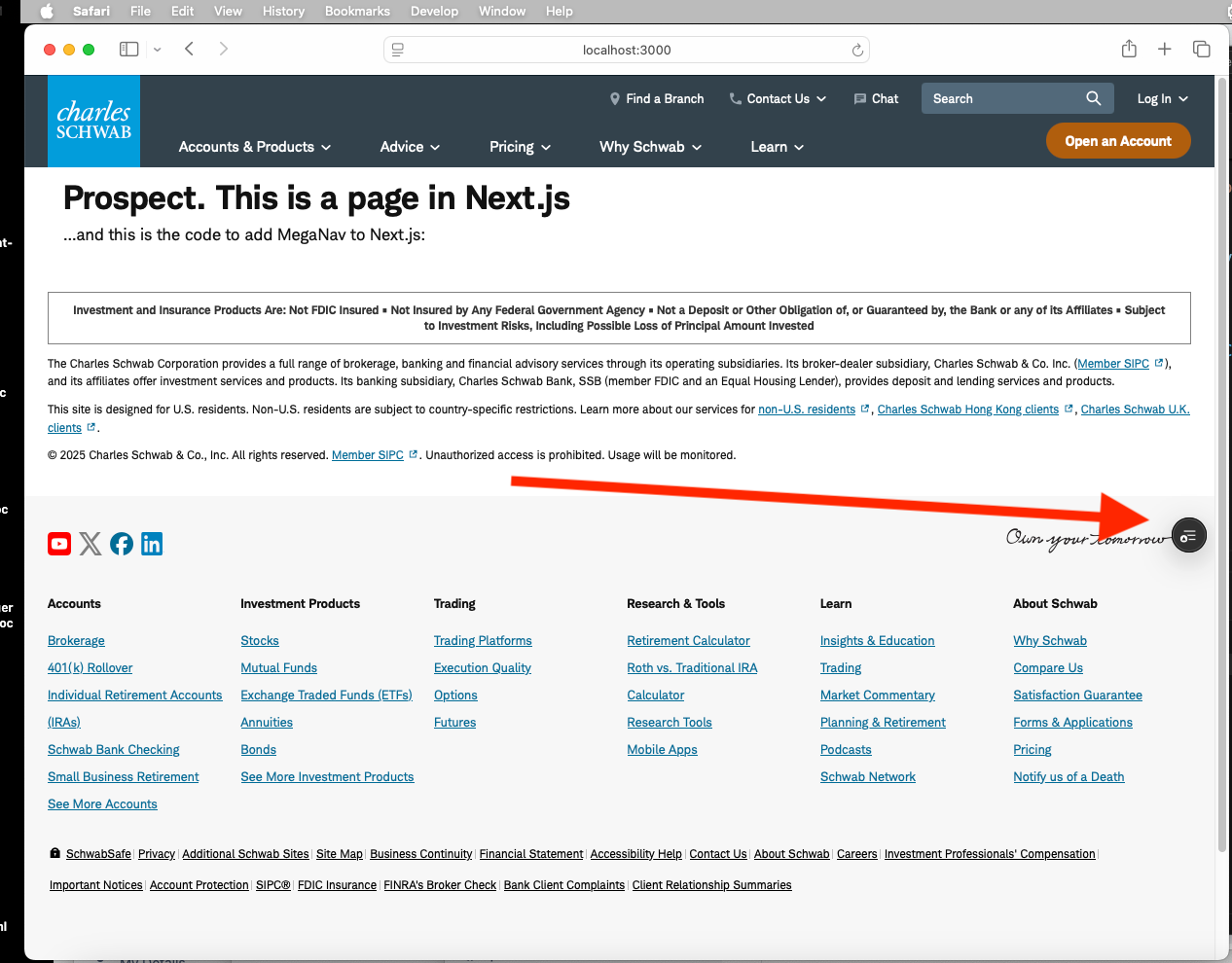Open the Develop menu

click(434, 12)
